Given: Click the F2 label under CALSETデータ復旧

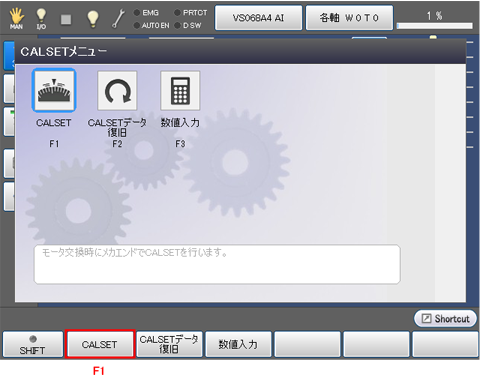Looking at the screenshot, I should coord(117,144).
